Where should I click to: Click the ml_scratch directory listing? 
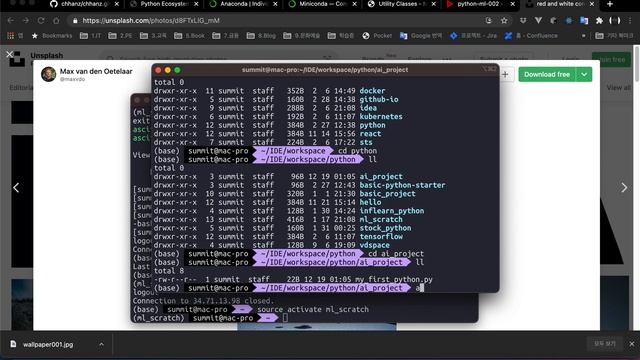[x=381, y=219]
